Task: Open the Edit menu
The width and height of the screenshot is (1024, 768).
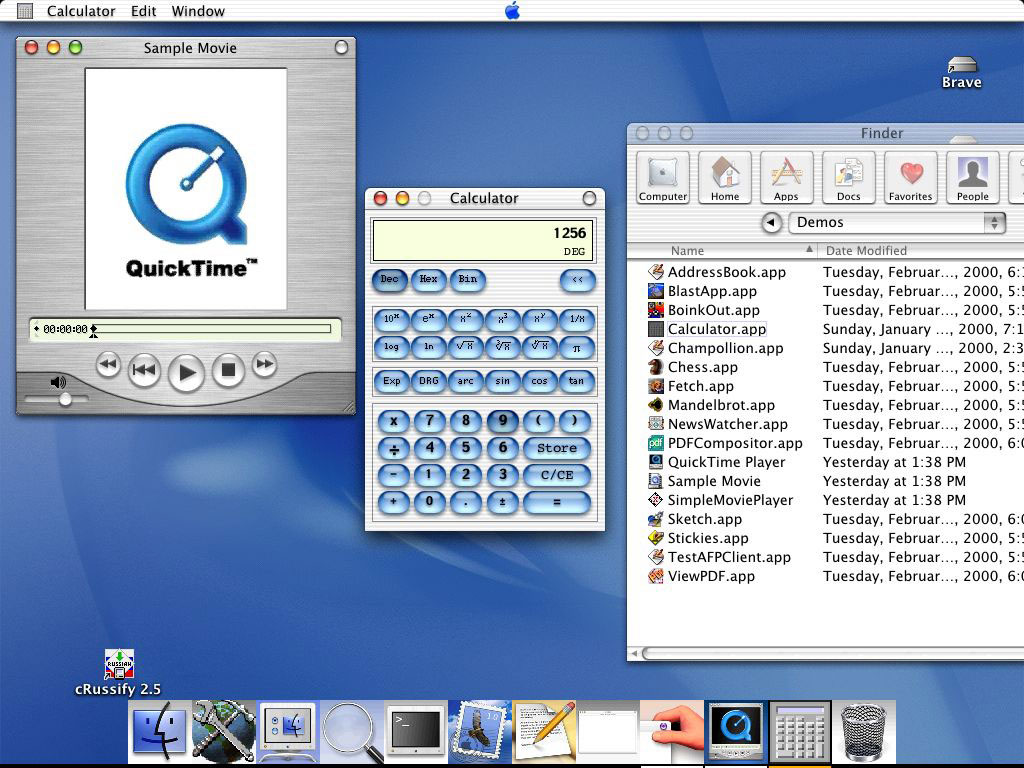Action: (144, 11)
